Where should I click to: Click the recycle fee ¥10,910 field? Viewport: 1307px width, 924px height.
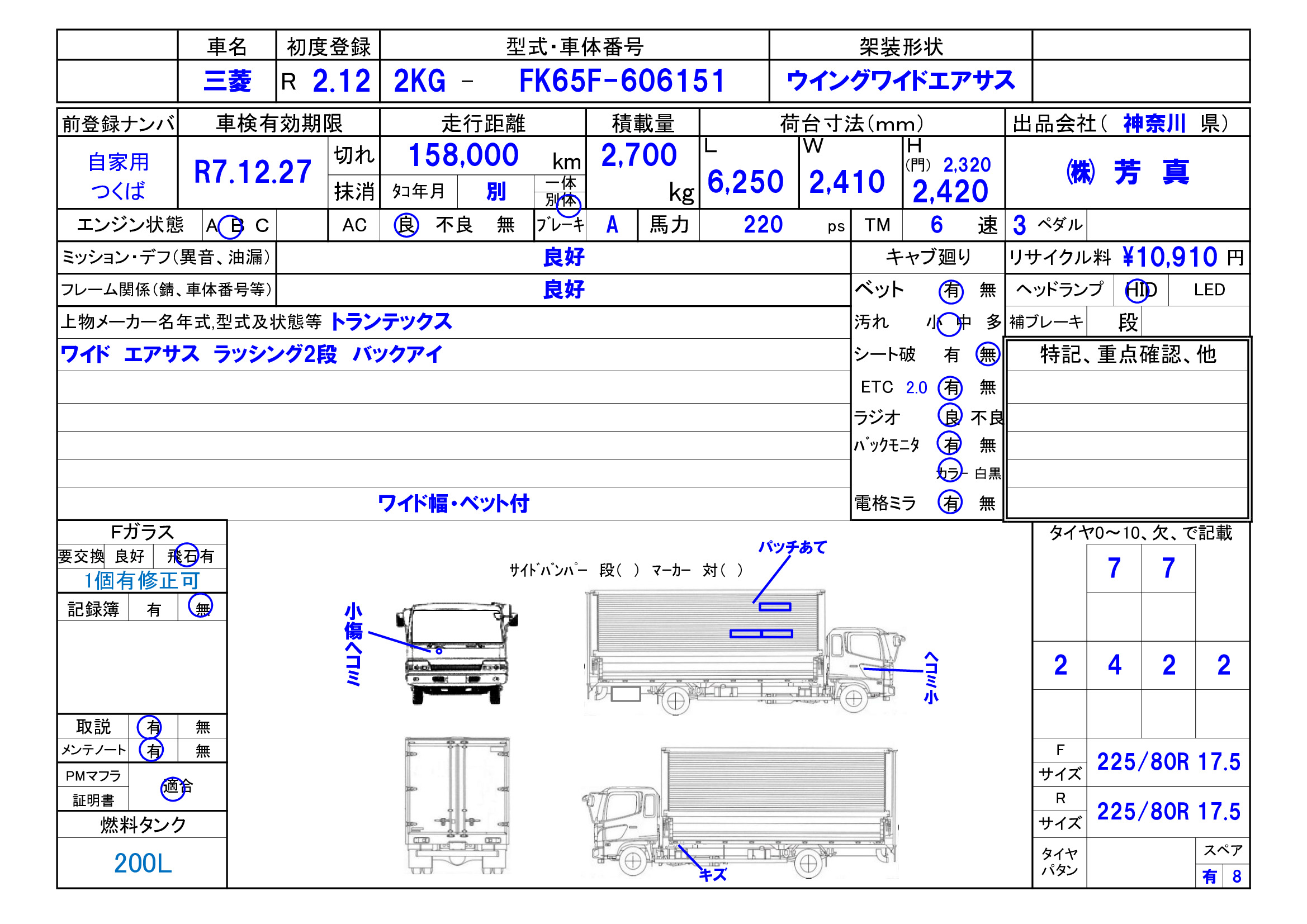click(1169, 257)
